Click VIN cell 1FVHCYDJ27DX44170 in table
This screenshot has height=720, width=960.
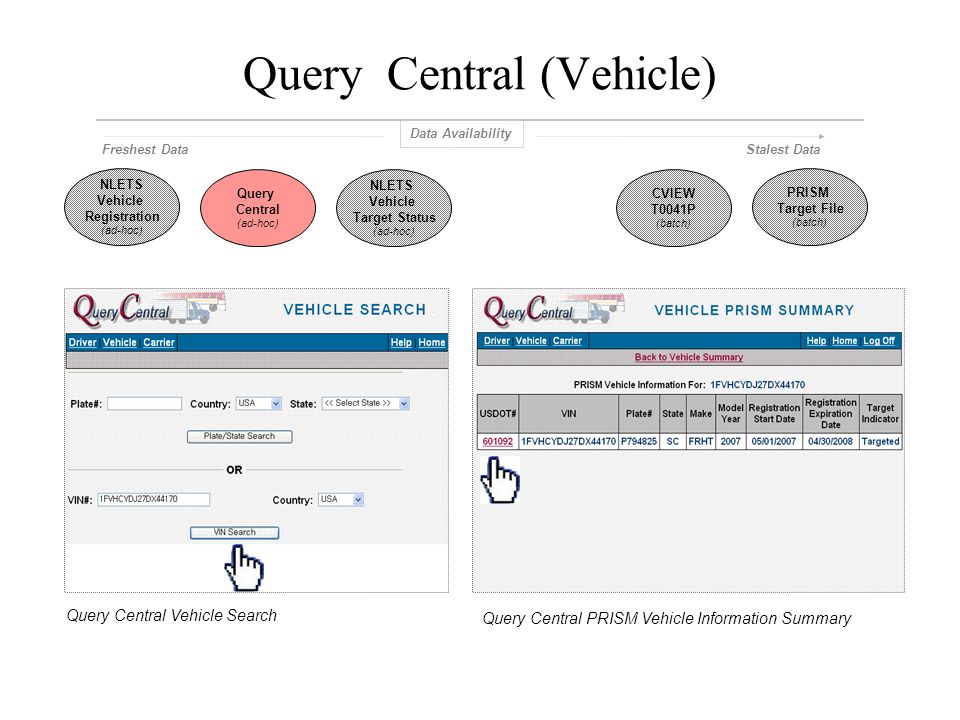569,441
